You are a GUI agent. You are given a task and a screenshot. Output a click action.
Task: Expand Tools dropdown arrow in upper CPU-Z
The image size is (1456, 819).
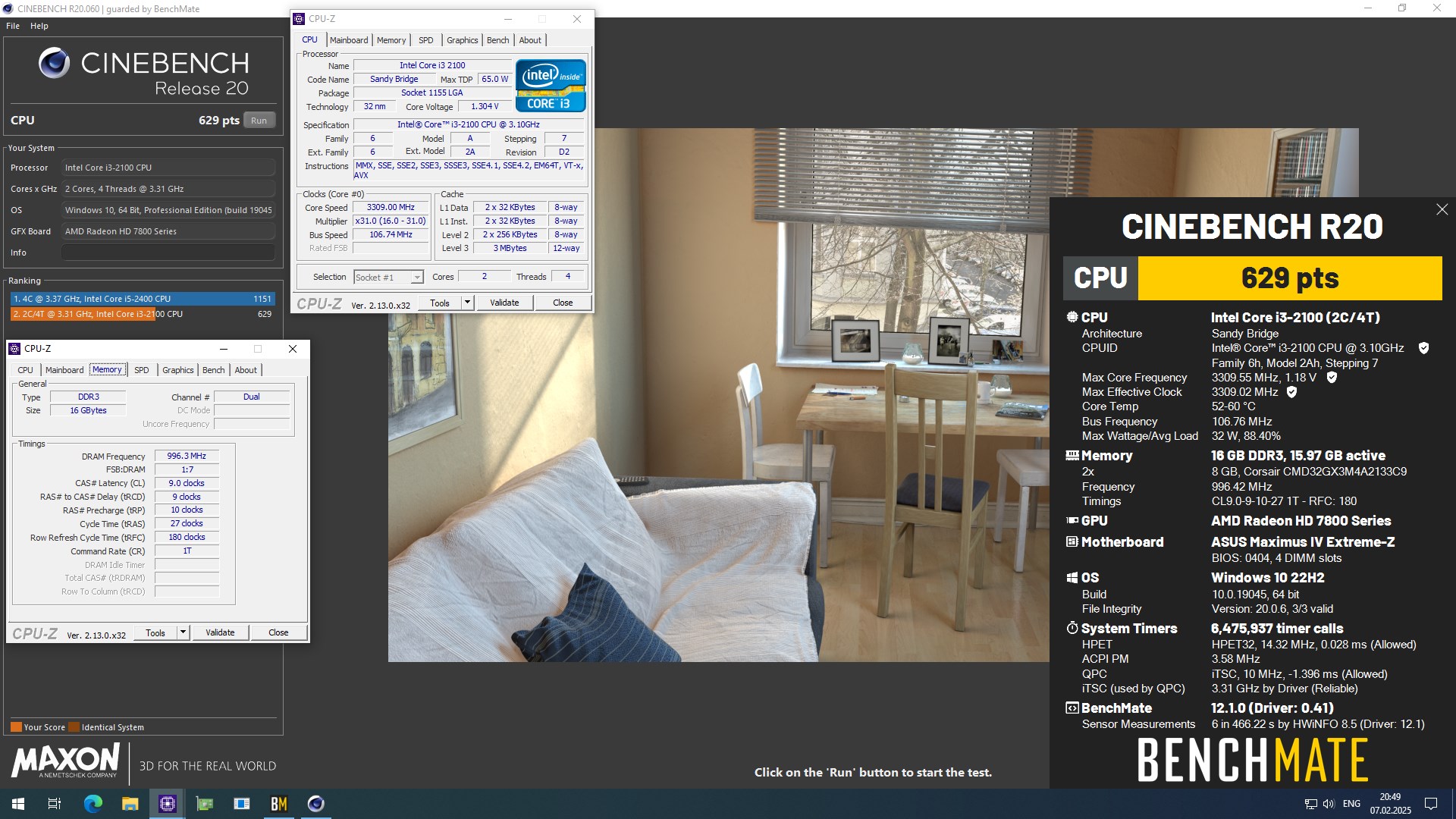467,303
